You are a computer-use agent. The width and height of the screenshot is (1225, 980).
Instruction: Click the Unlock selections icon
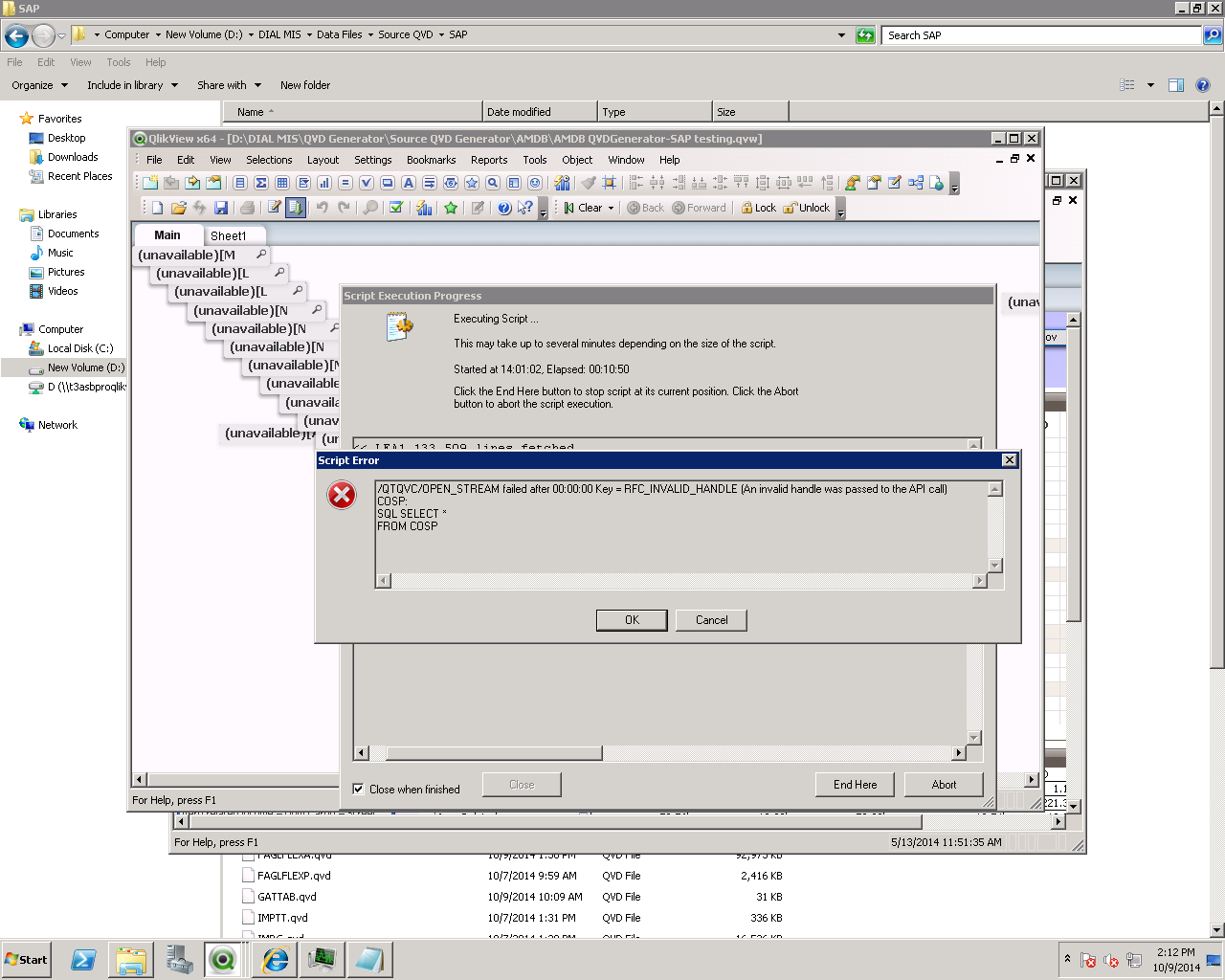[807, 208]
